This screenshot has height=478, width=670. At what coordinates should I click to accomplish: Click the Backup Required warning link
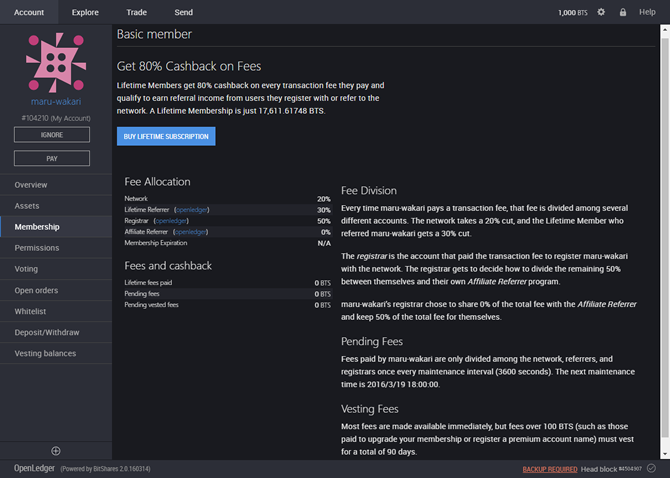coord(550,468)
